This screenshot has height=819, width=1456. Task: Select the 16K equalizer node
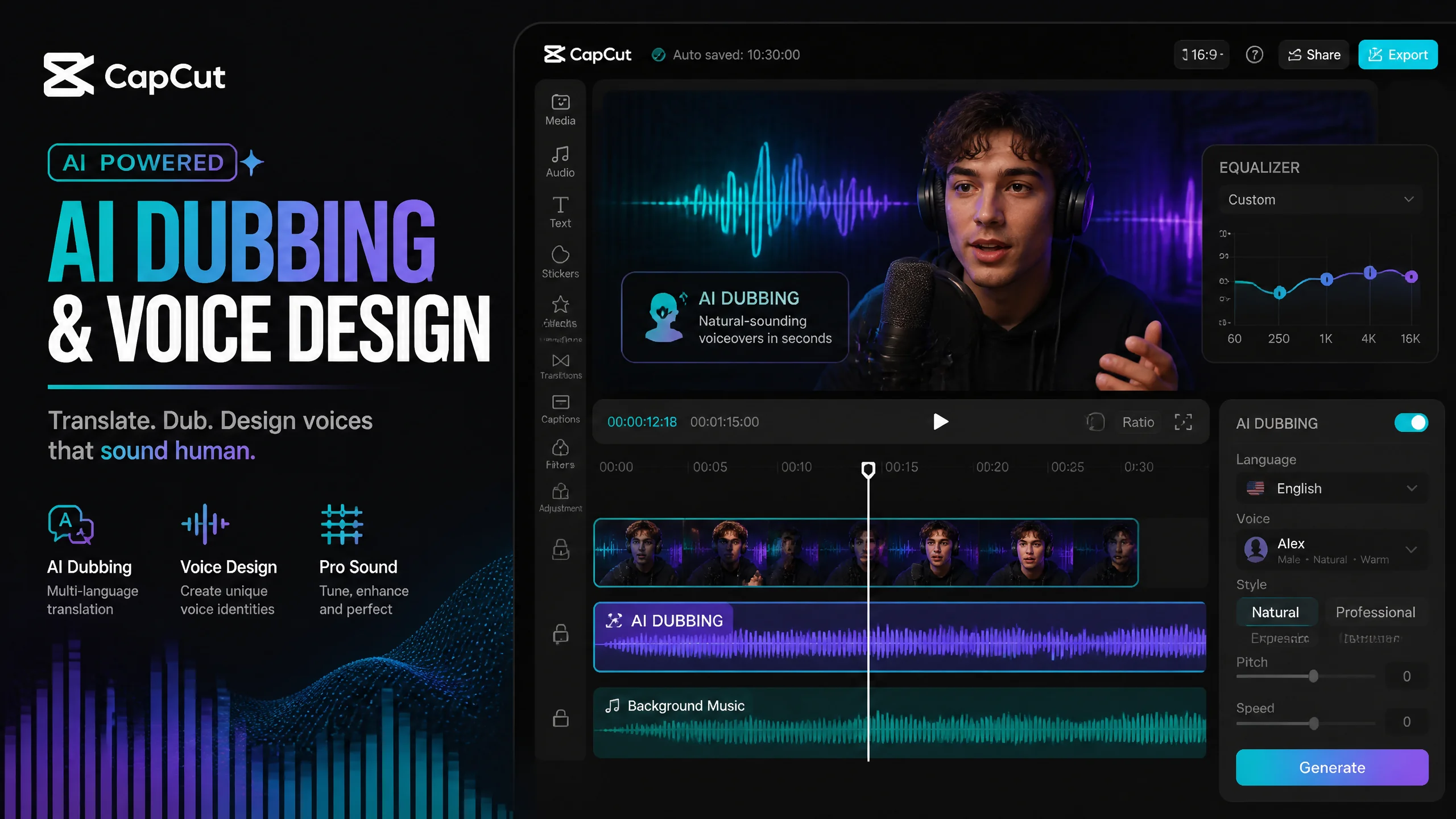[1412, 277]
